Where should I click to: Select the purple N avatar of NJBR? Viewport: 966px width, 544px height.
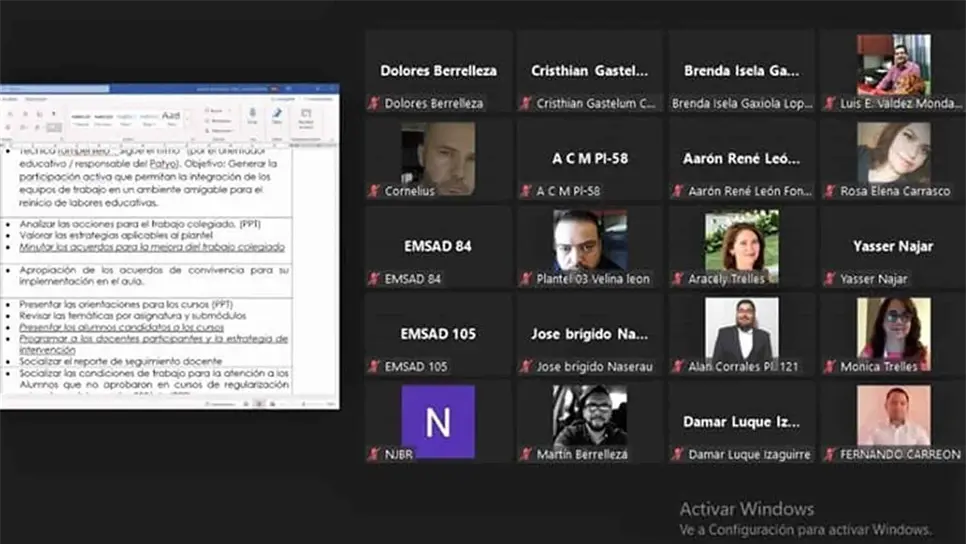click(438, 422)
